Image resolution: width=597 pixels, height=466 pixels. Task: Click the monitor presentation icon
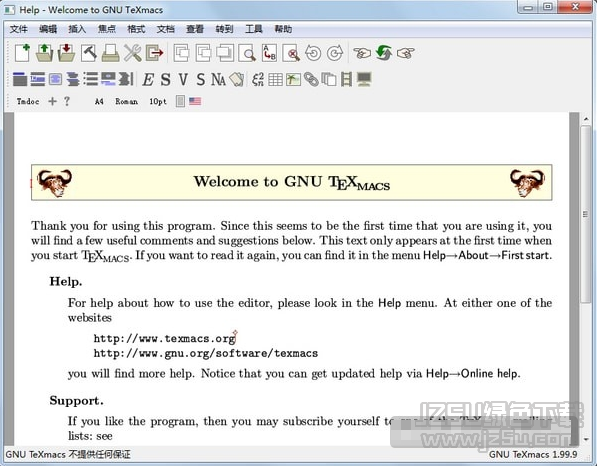364,79
